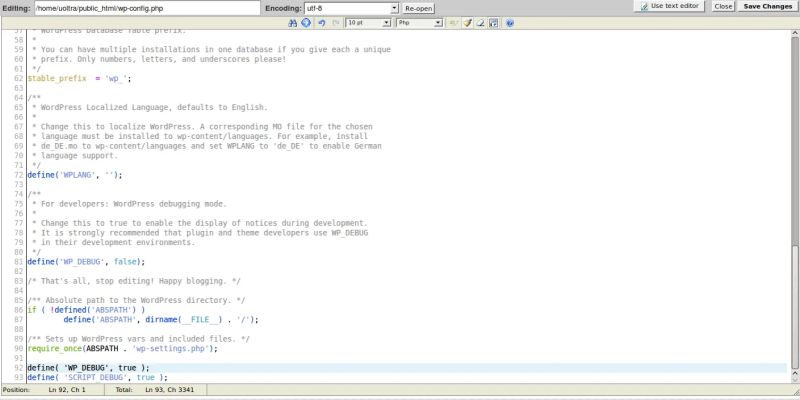Click the vertical scrollbar thumb
The height and width of the screenshot is (400, 800).
tap(795, 307)
